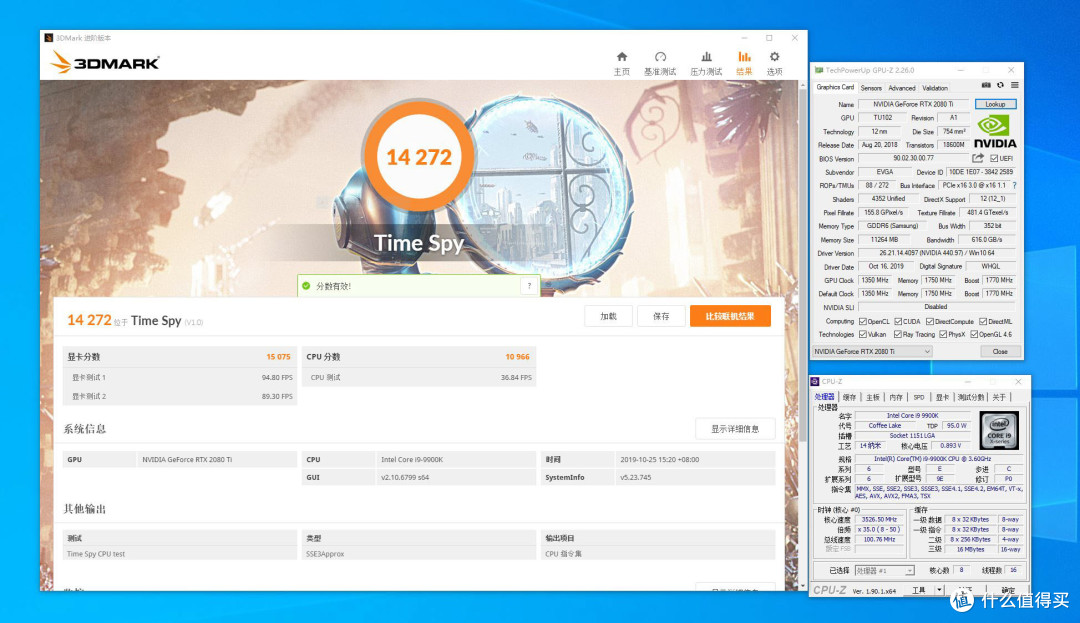Image resolution: width=1080 pixels, height=623 pixels.
Task: Open the stress test (压力测试) icon
Action: coord(706,56)
